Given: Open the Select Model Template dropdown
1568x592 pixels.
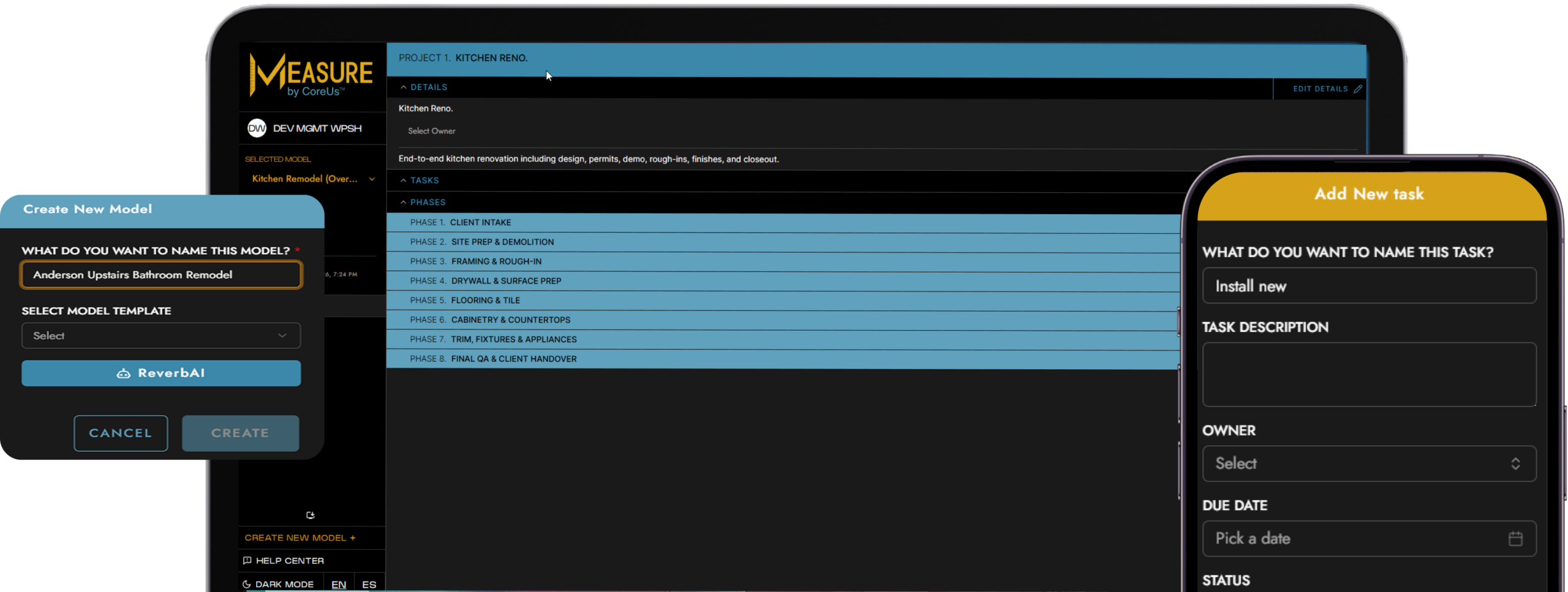Looking at the screenshot, I should pyautogui.click(x=161, y=335).
